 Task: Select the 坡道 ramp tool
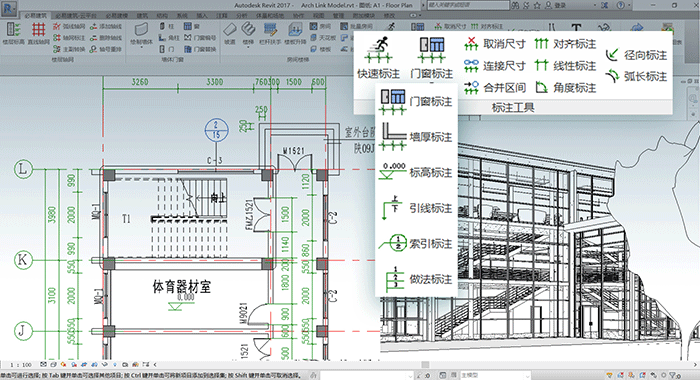click(x=229, y=33)
